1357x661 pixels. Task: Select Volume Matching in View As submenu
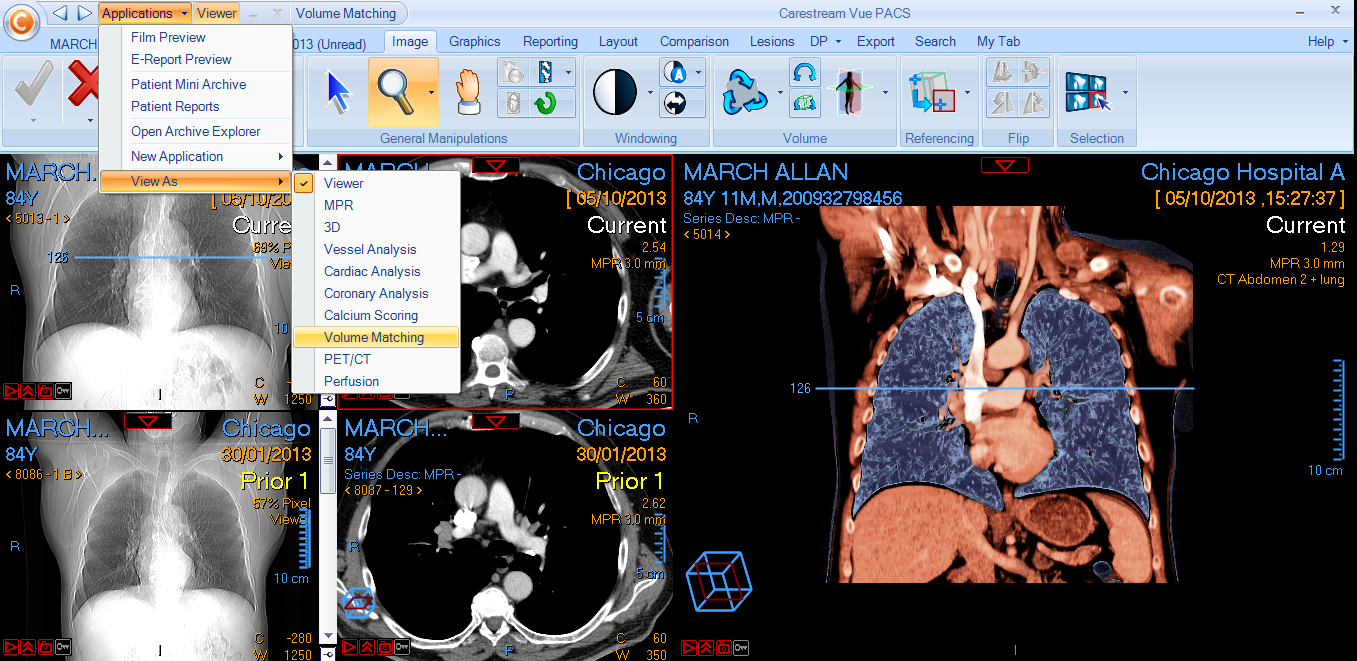click(376, 337)
